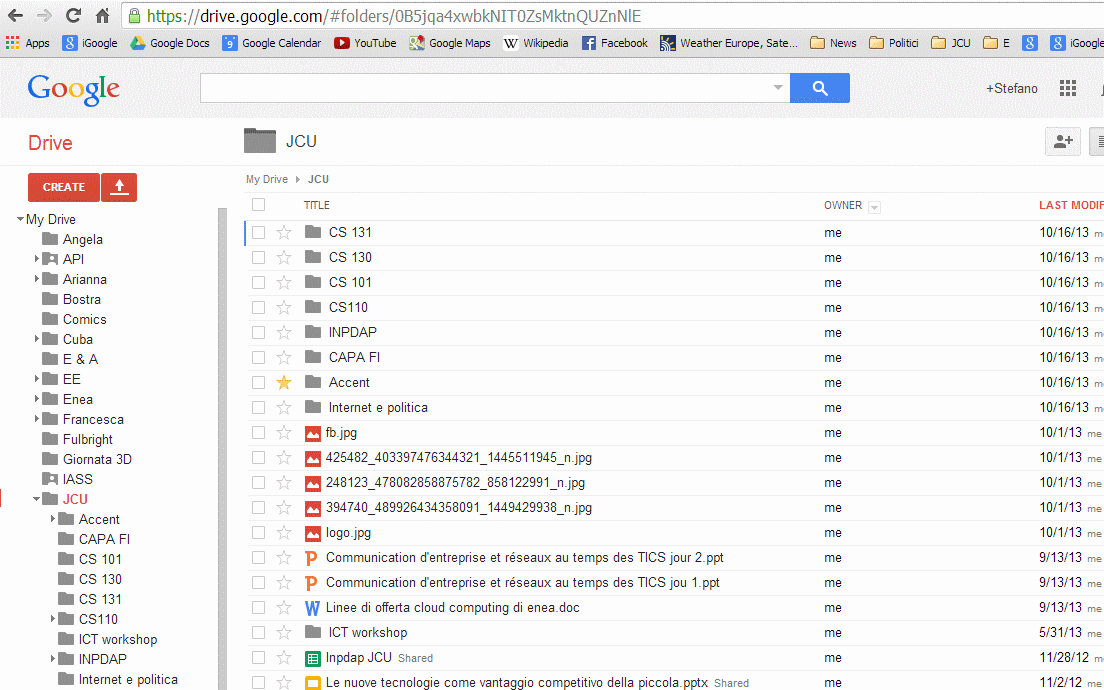Open the Owner column filter dropdown
1104x690 pixels.
point(875,207)
